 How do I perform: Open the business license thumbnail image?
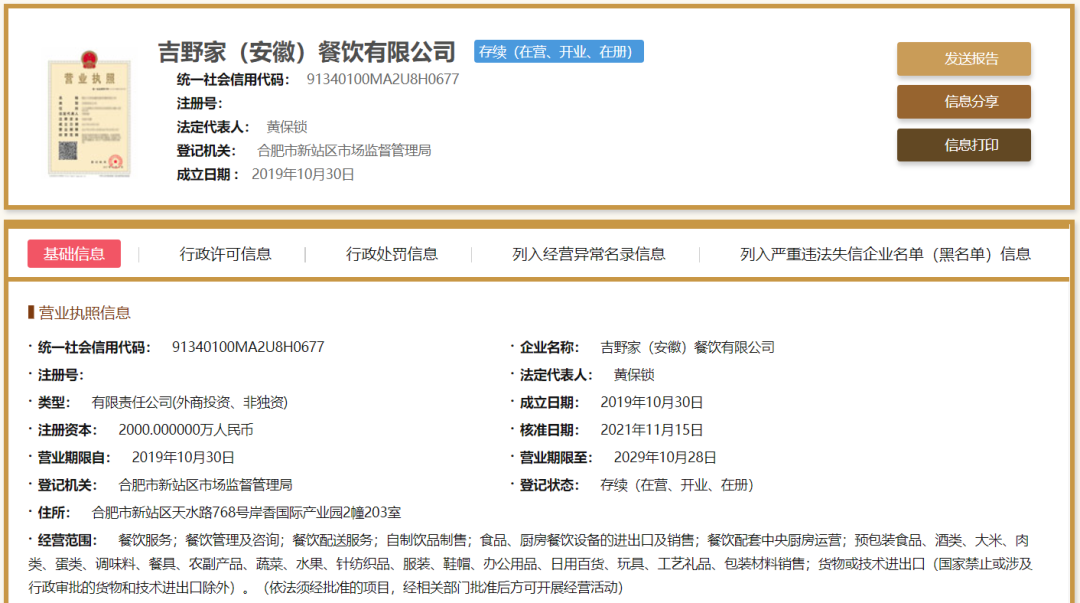tap(89, 114)
